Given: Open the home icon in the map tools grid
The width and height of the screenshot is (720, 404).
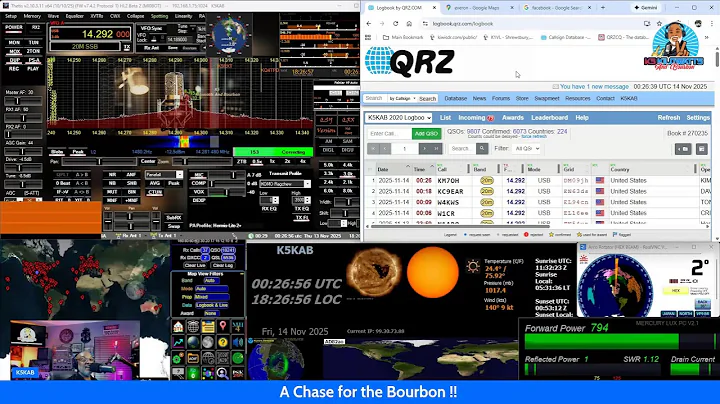Looking at the screenshot, I should [x=178, y=326].
